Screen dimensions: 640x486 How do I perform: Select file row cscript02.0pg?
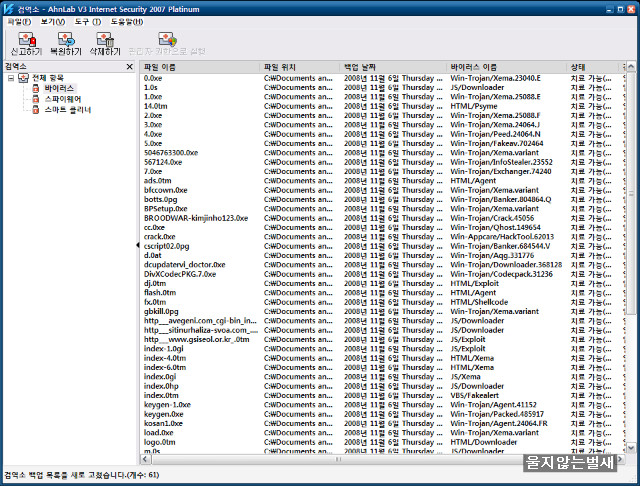(x=382, y=246)
